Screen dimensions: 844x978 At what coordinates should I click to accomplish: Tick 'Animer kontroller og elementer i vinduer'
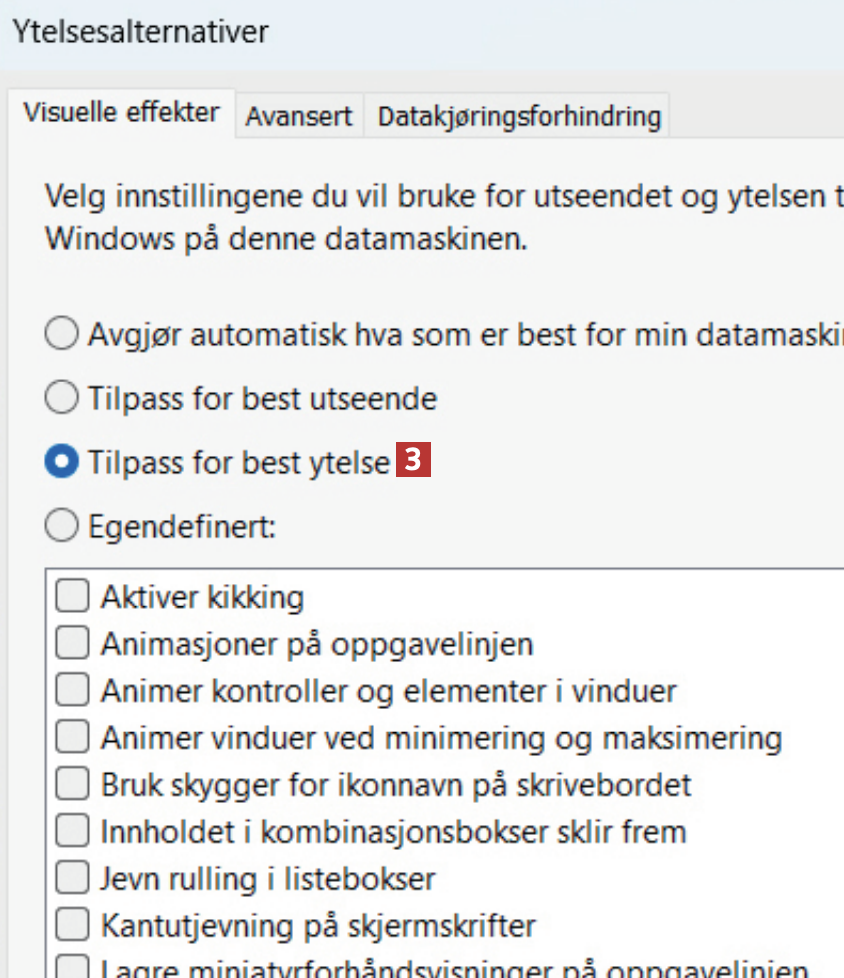(72, 691)
